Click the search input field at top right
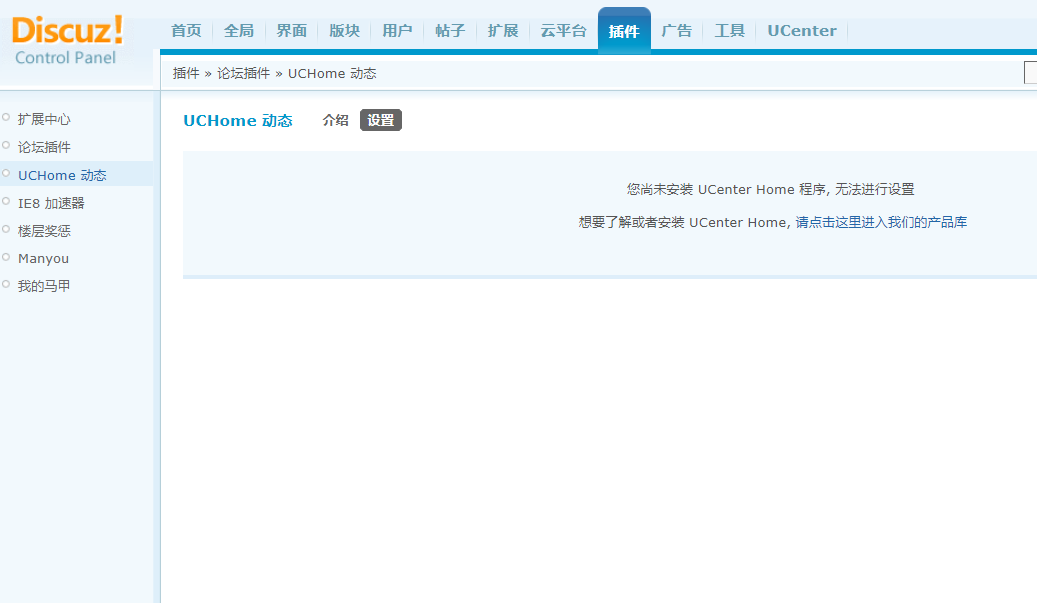The image size is (1037, 603). (1030, 73)
